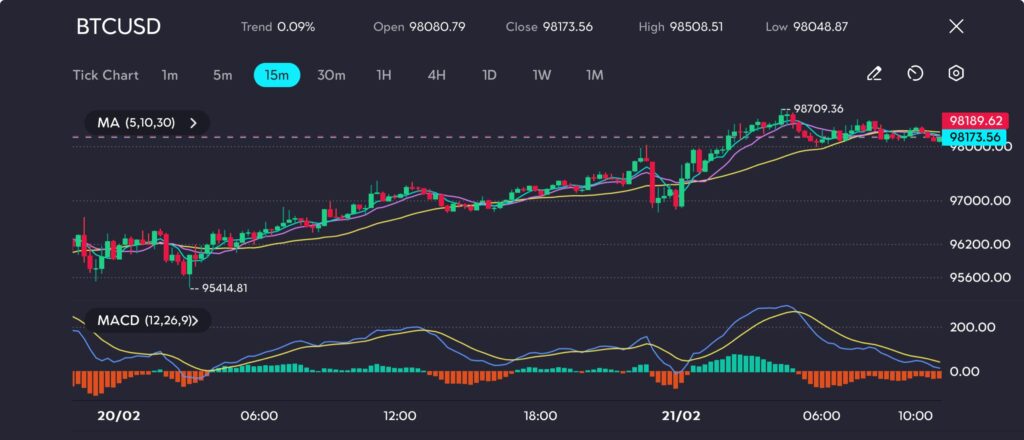
Task: Select the 1W weekly timeframe
Action: tap(541, 75)
